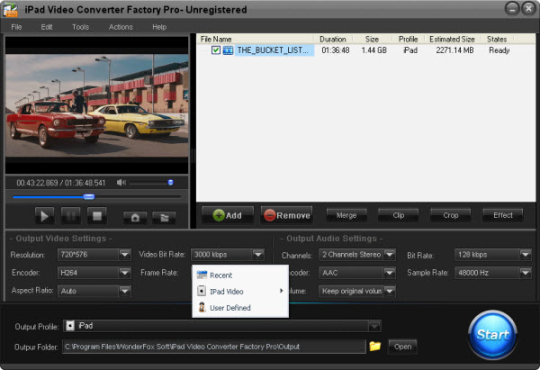Choose Recent in the profile popup
Viewport: 540px width, 370px height.
(x=240, y=275)
